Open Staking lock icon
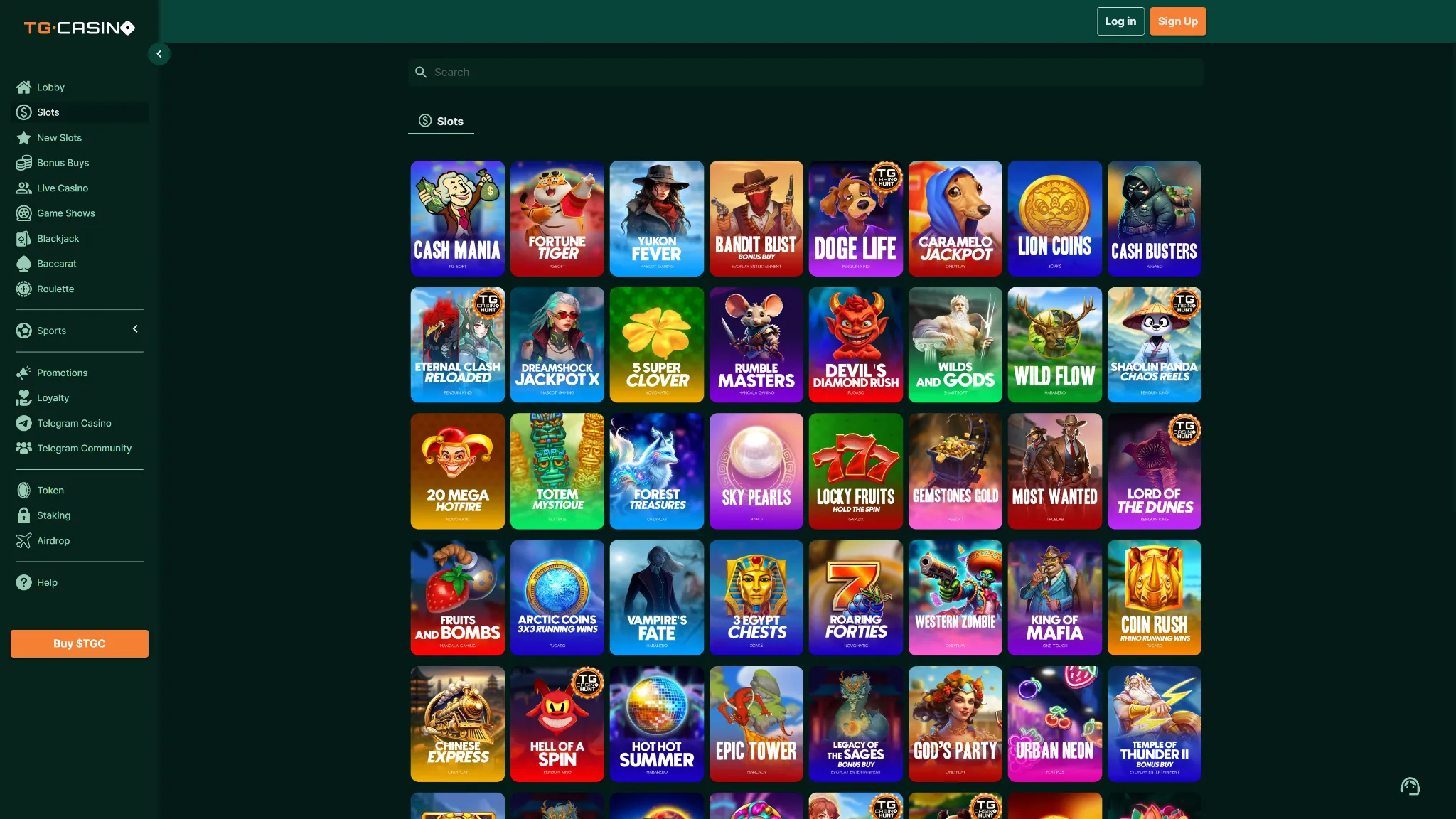 (24, 515)
